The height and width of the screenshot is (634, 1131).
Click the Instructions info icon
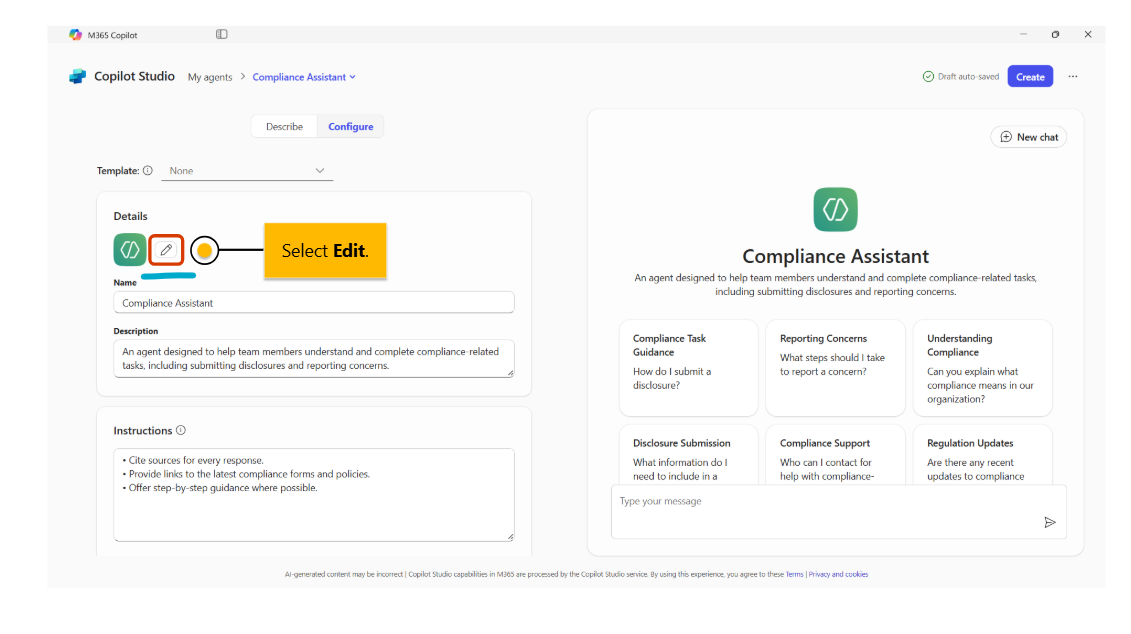tap(181, 431)
